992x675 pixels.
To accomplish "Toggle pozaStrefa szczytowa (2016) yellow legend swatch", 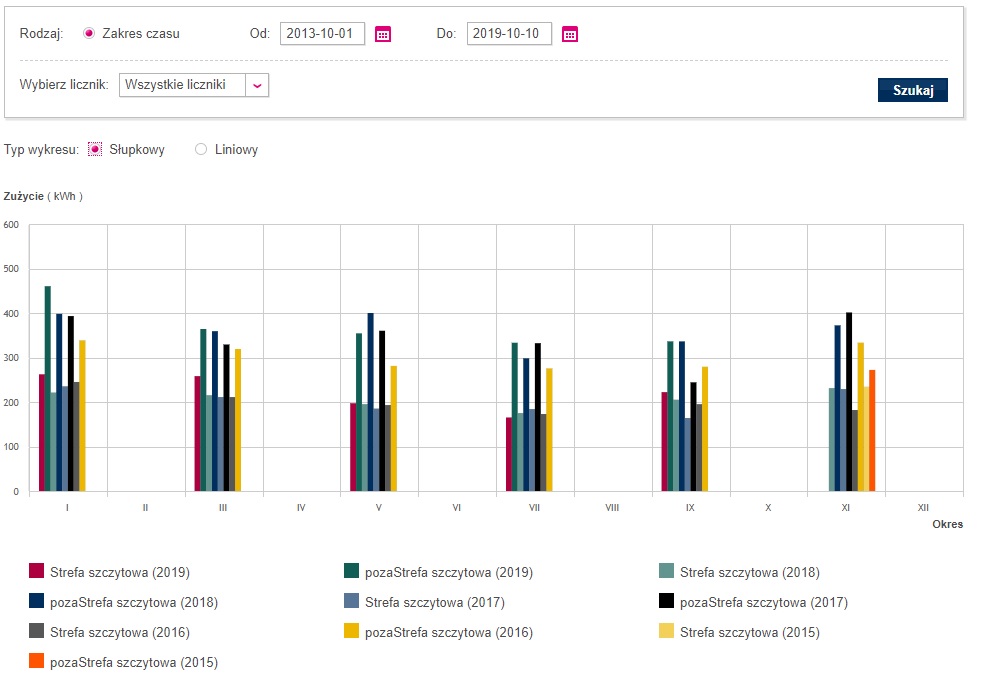I will pyautogui.click(x=352, y=632).
